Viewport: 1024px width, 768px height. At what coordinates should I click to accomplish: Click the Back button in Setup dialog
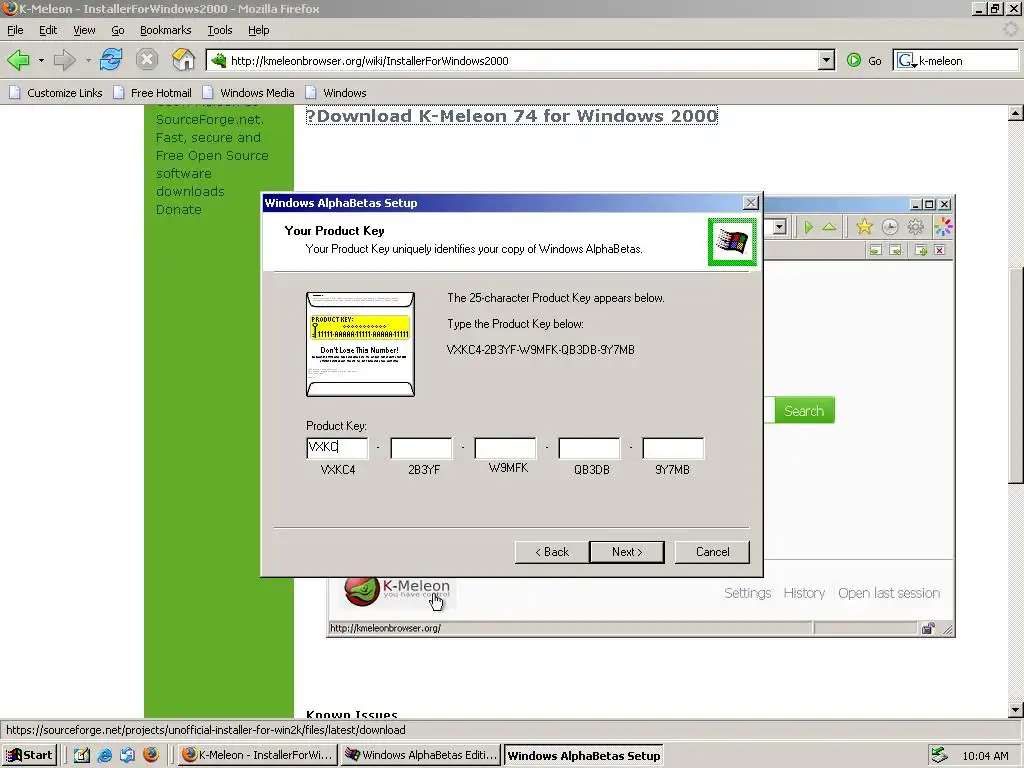pos(552,552)
